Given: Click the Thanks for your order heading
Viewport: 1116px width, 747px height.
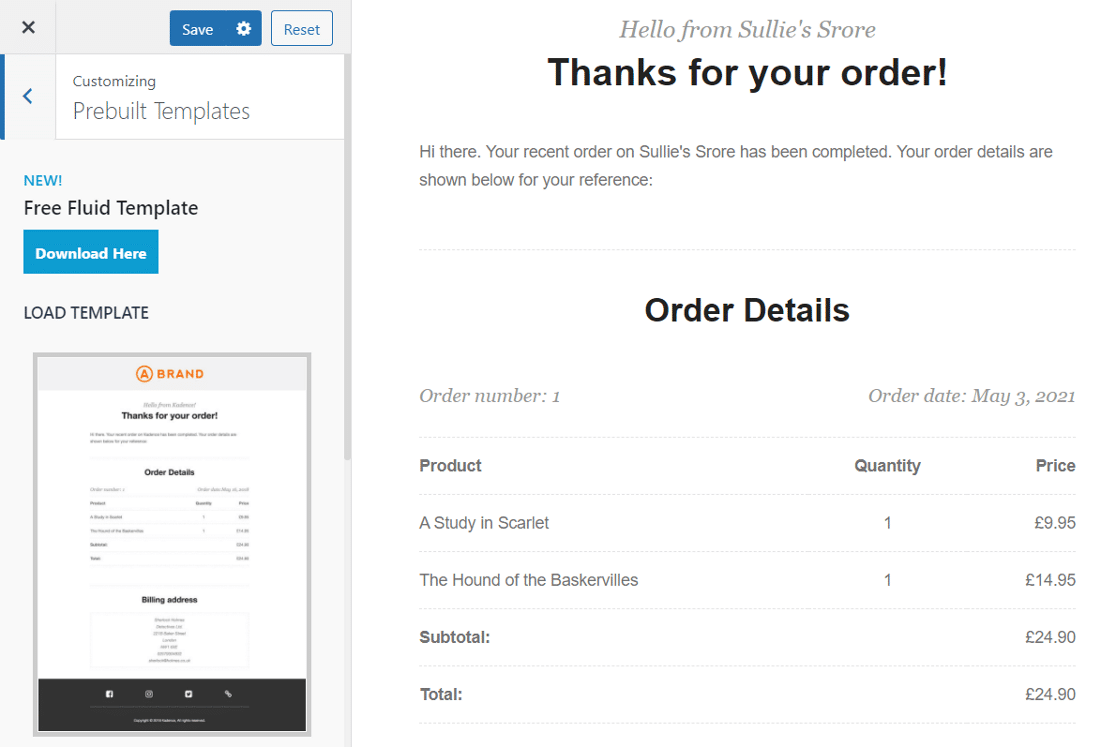Looking at the screenshot, I should (x=747, y=72).
